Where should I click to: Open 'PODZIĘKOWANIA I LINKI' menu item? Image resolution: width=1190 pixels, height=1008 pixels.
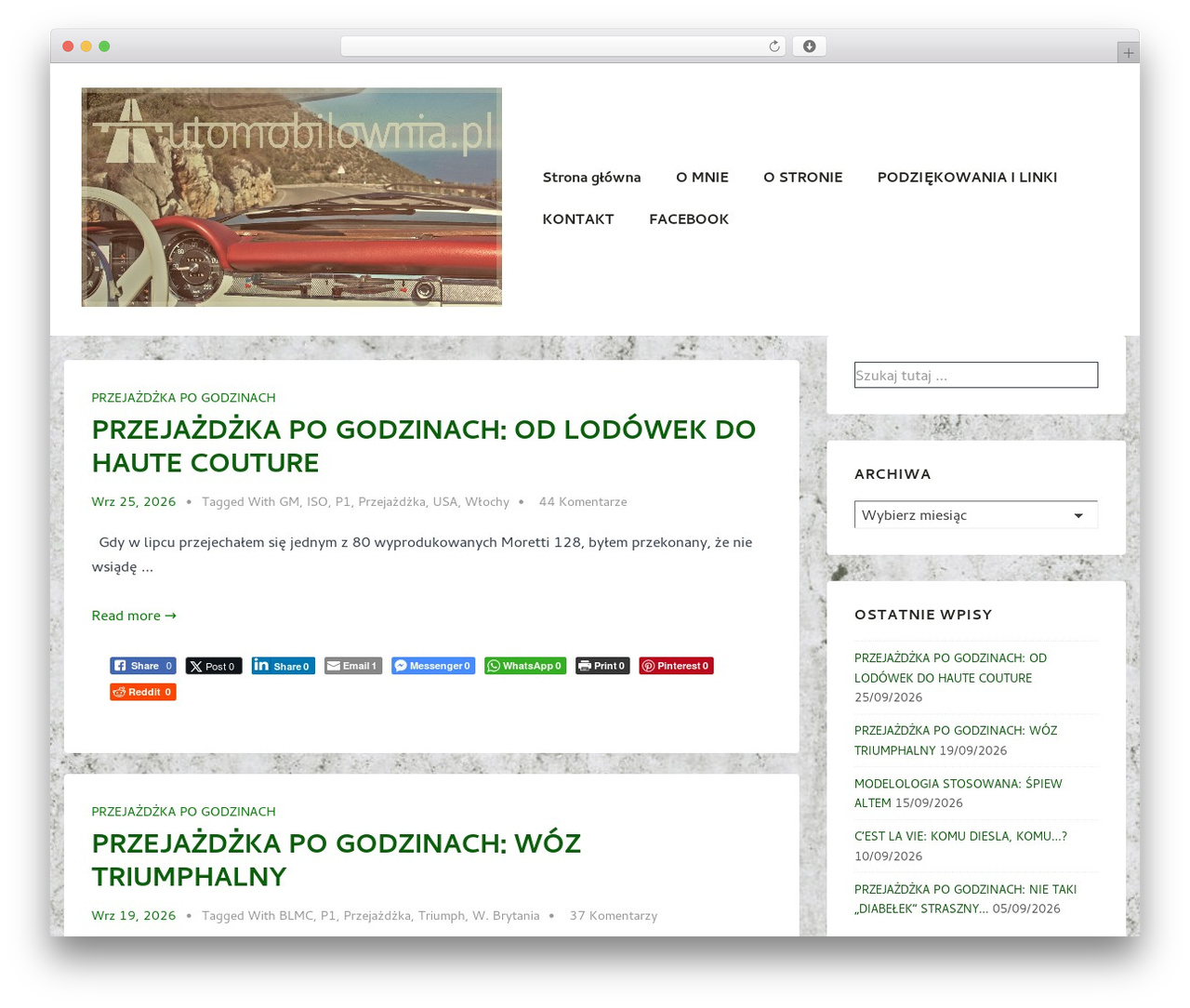coord(967,177)
